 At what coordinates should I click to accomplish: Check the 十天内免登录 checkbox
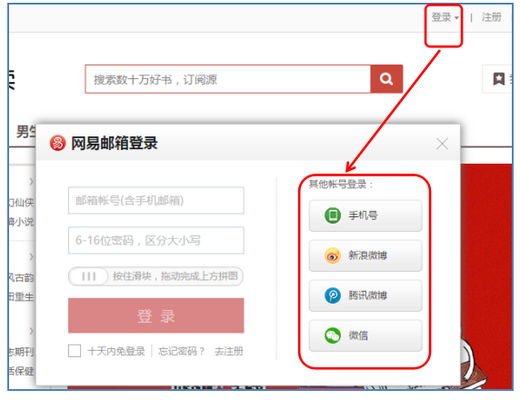(x=74, y=351)
